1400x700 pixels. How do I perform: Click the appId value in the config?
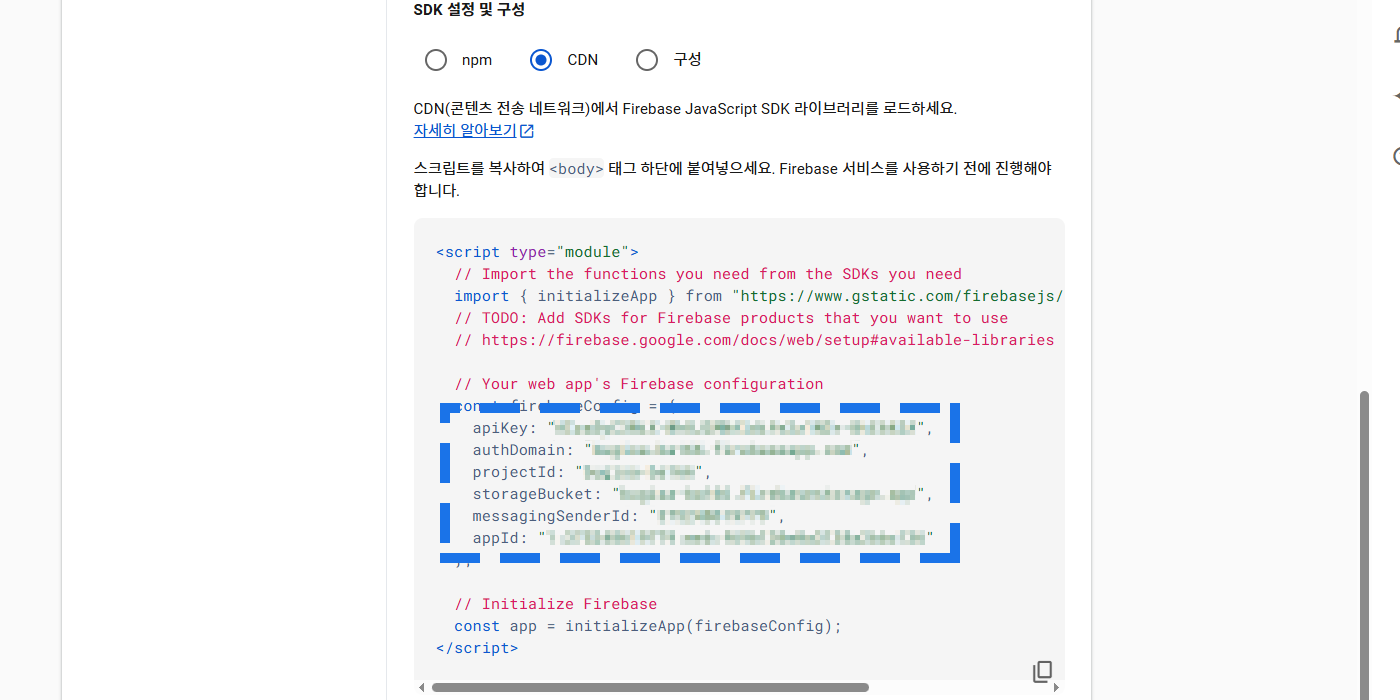point(735,538)
